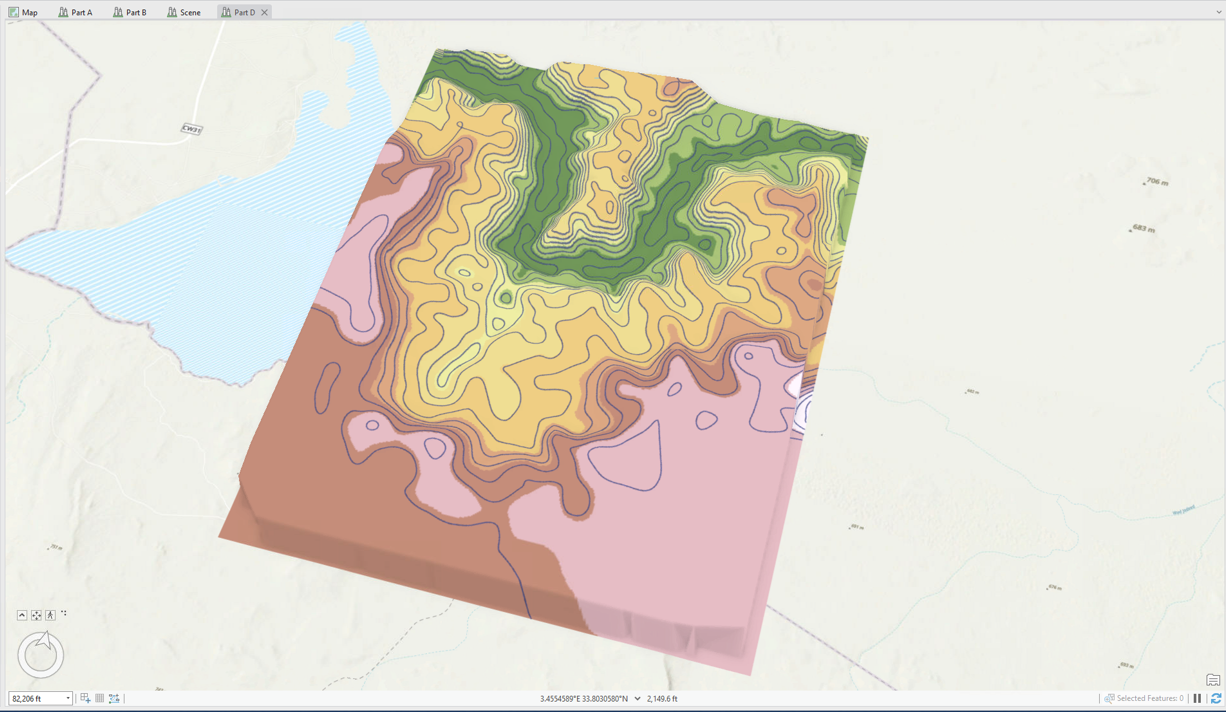This screenshot has height=712, width=1226.
Task: Close the Part D tab
Action: (265, 13)
